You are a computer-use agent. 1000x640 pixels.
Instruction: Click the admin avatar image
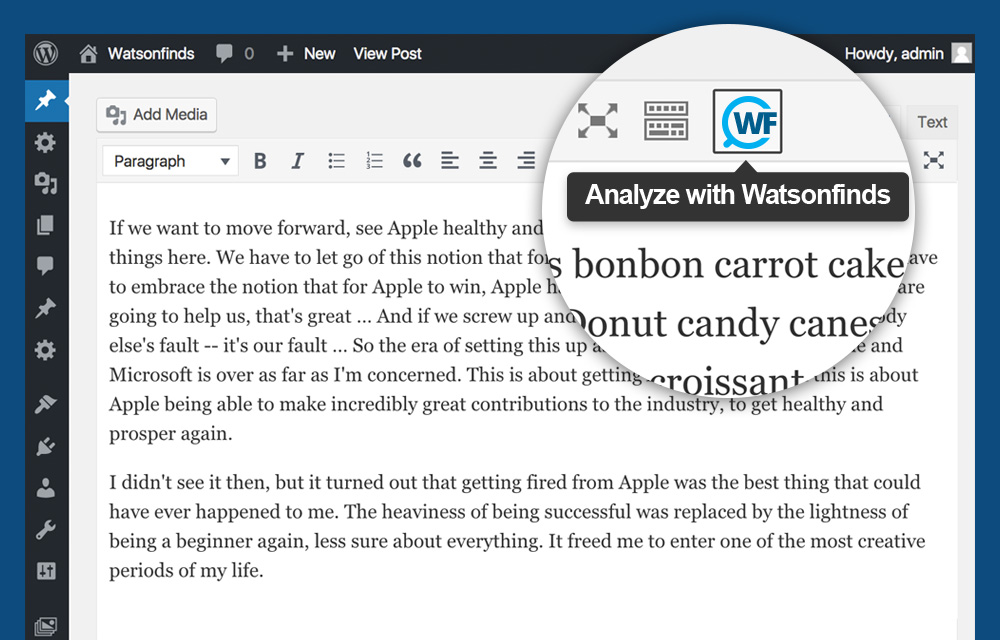[x=961, y=53]
